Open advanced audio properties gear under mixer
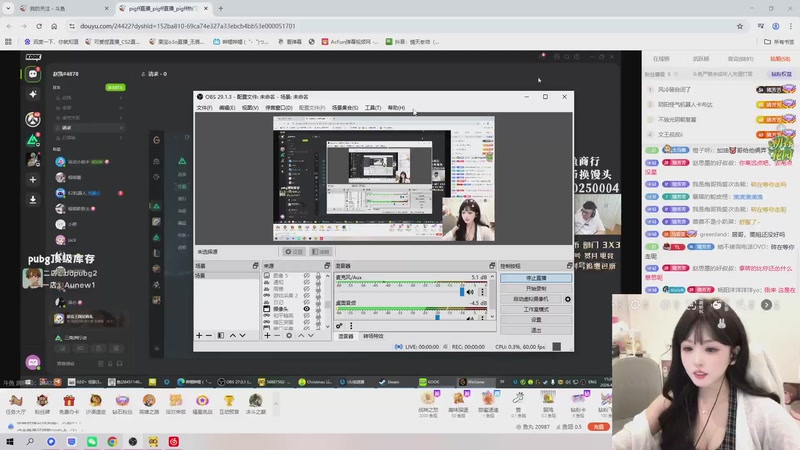Viewport: 800px width, 450px height. tap(339, 326)
